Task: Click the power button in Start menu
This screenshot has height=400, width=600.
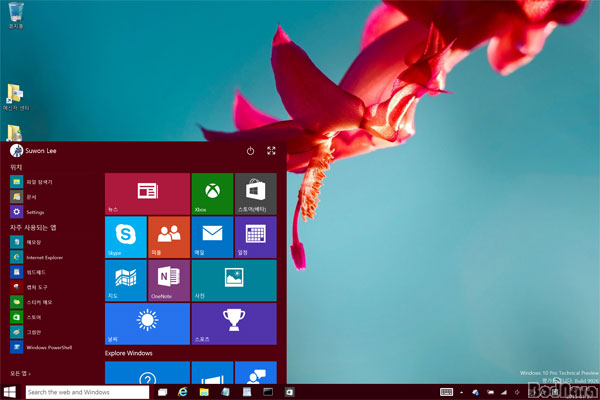Action: pos(250,151)
